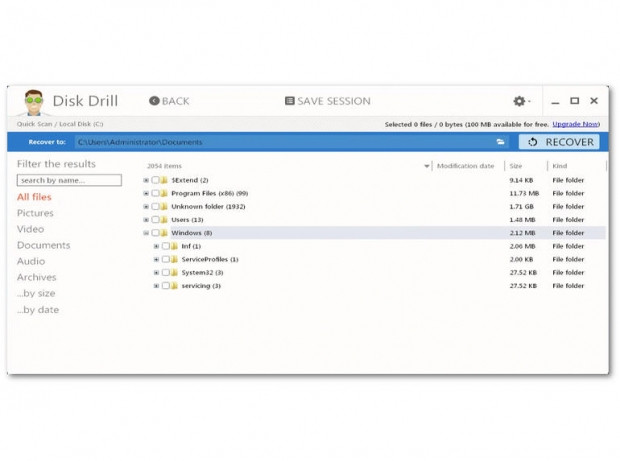This screenshot has width=620, height=461.
Task: Expand the Inf subfolder
Action: 156,246
